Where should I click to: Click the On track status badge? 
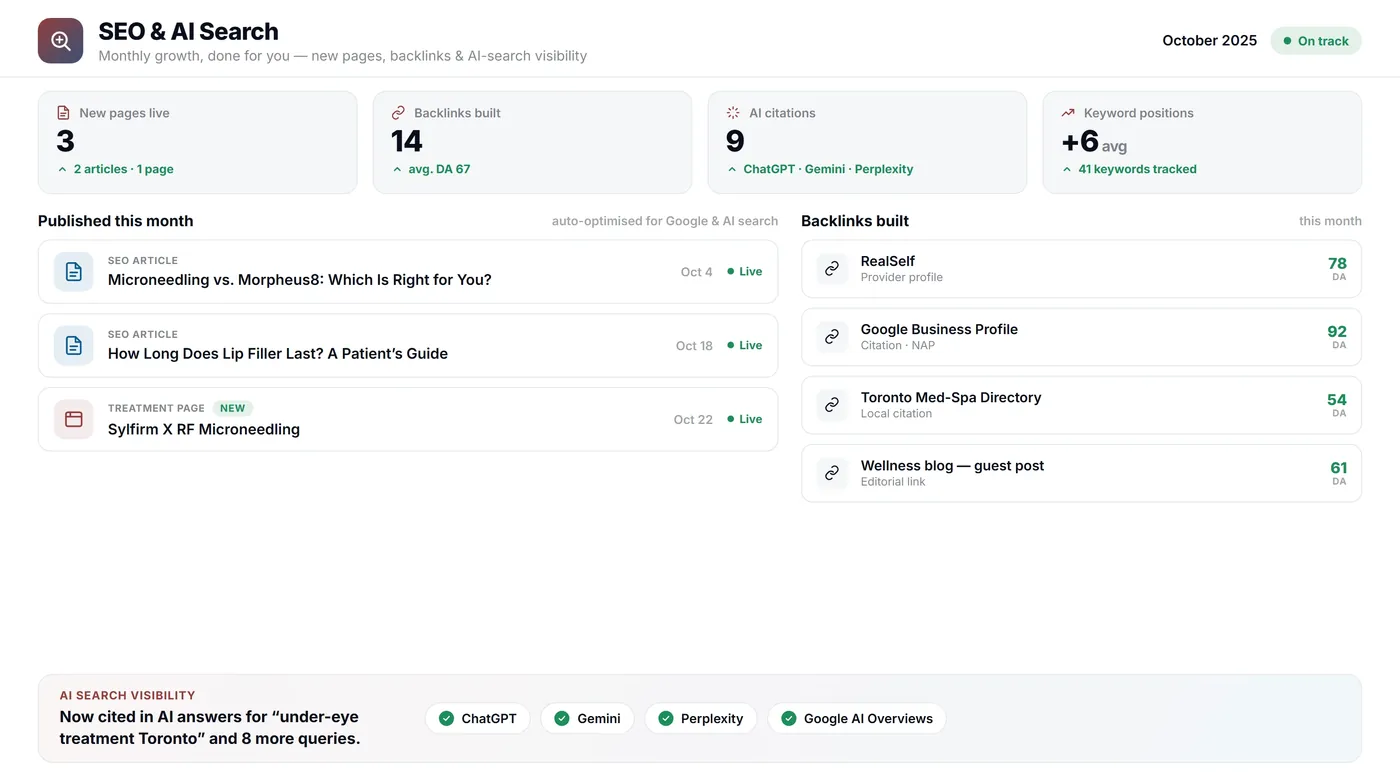point(1316,41)
